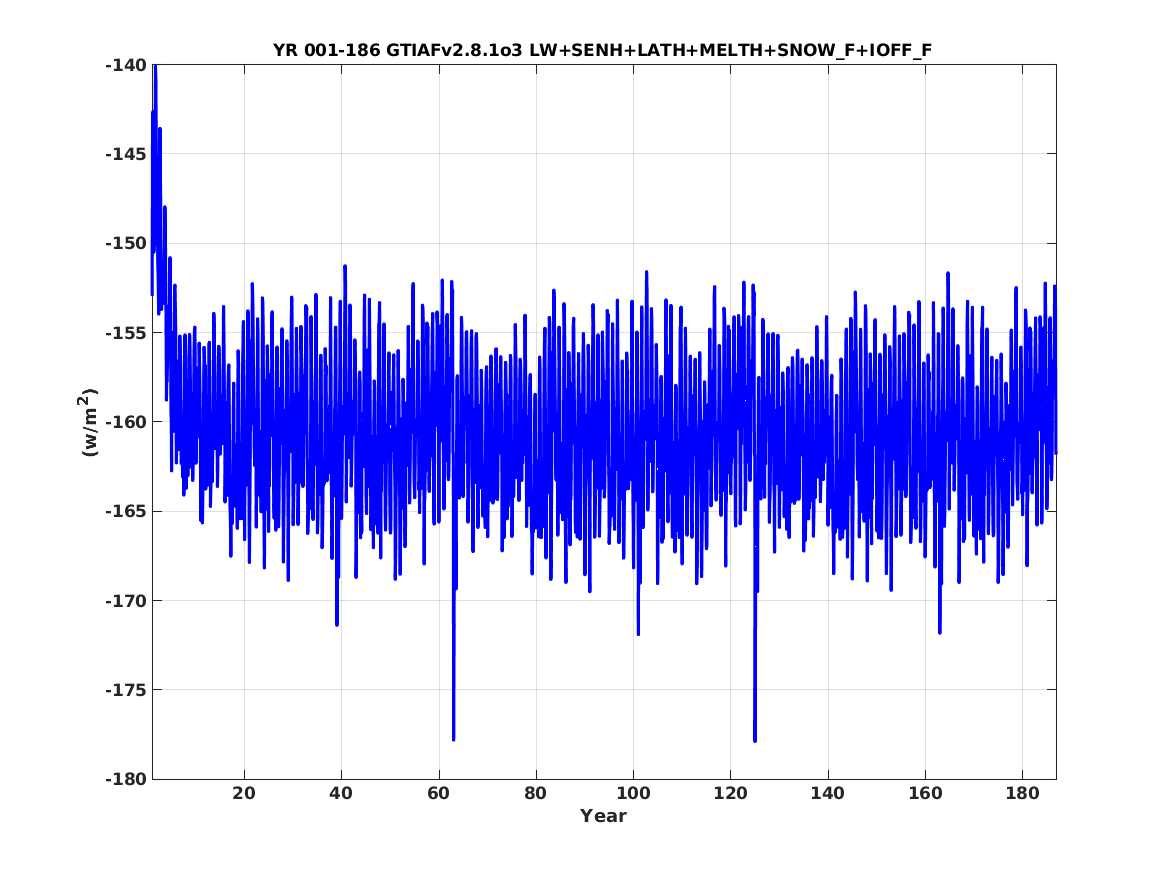Click the plot title starting 'YR 001-186 GTIAFv2.8.1o3'
Image resolution: width=1167 pixels, height=875 pixels.
pos(602,51)
